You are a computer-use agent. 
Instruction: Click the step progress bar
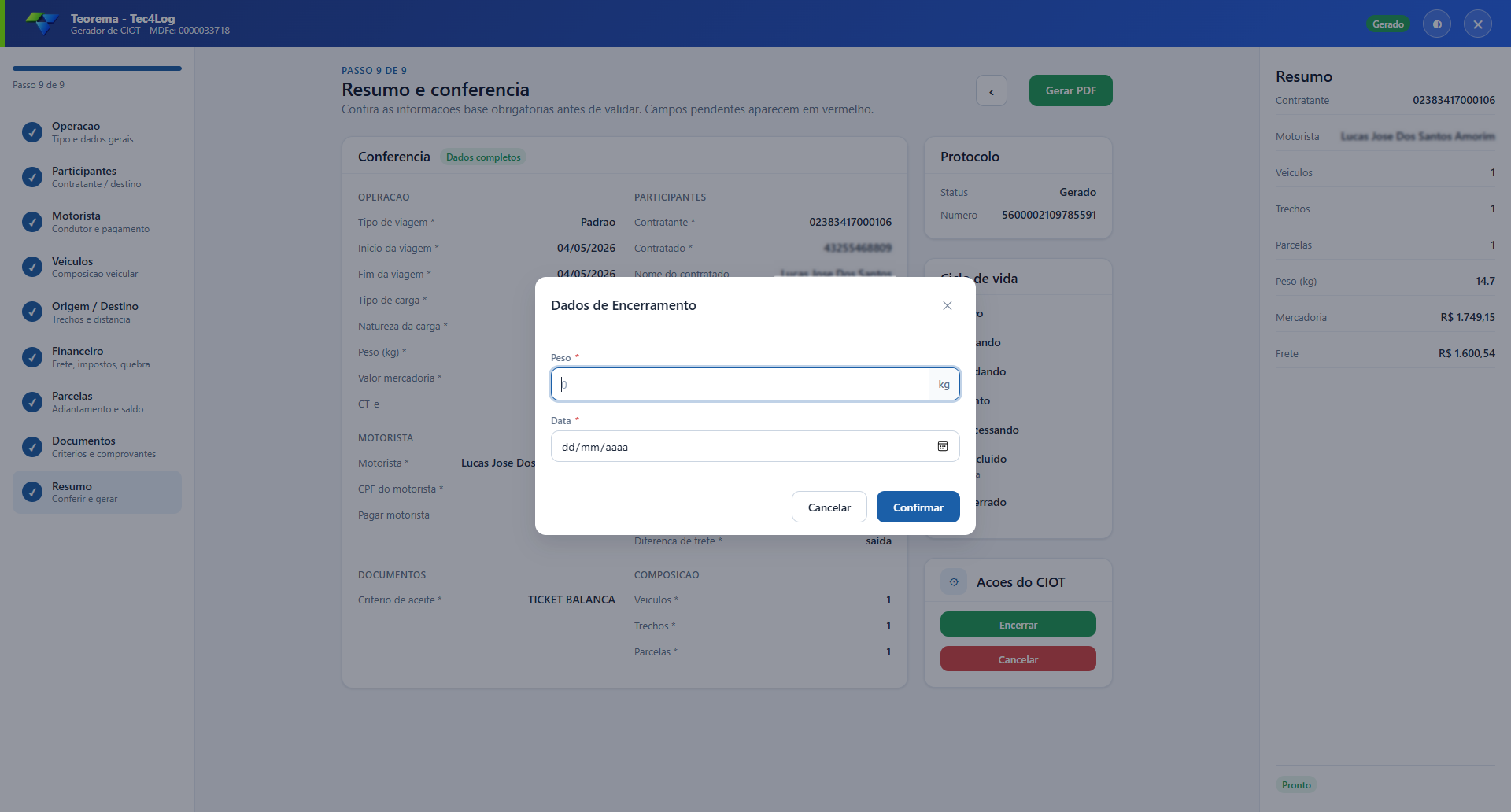pyautogui.click(x=97, y=68)
